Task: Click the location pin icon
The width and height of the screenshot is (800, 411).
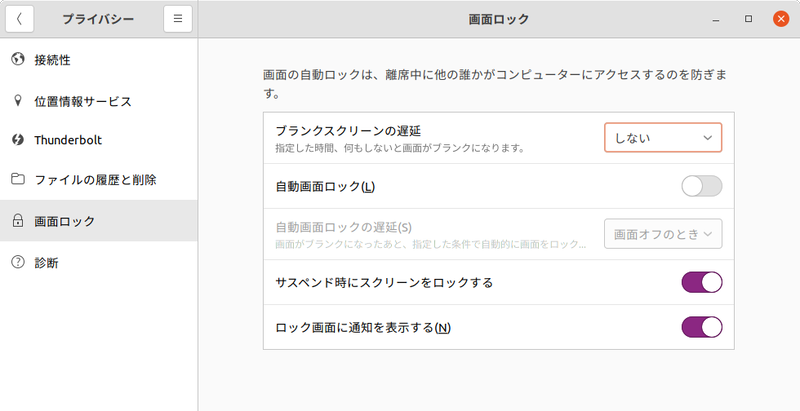Action: 17,101
